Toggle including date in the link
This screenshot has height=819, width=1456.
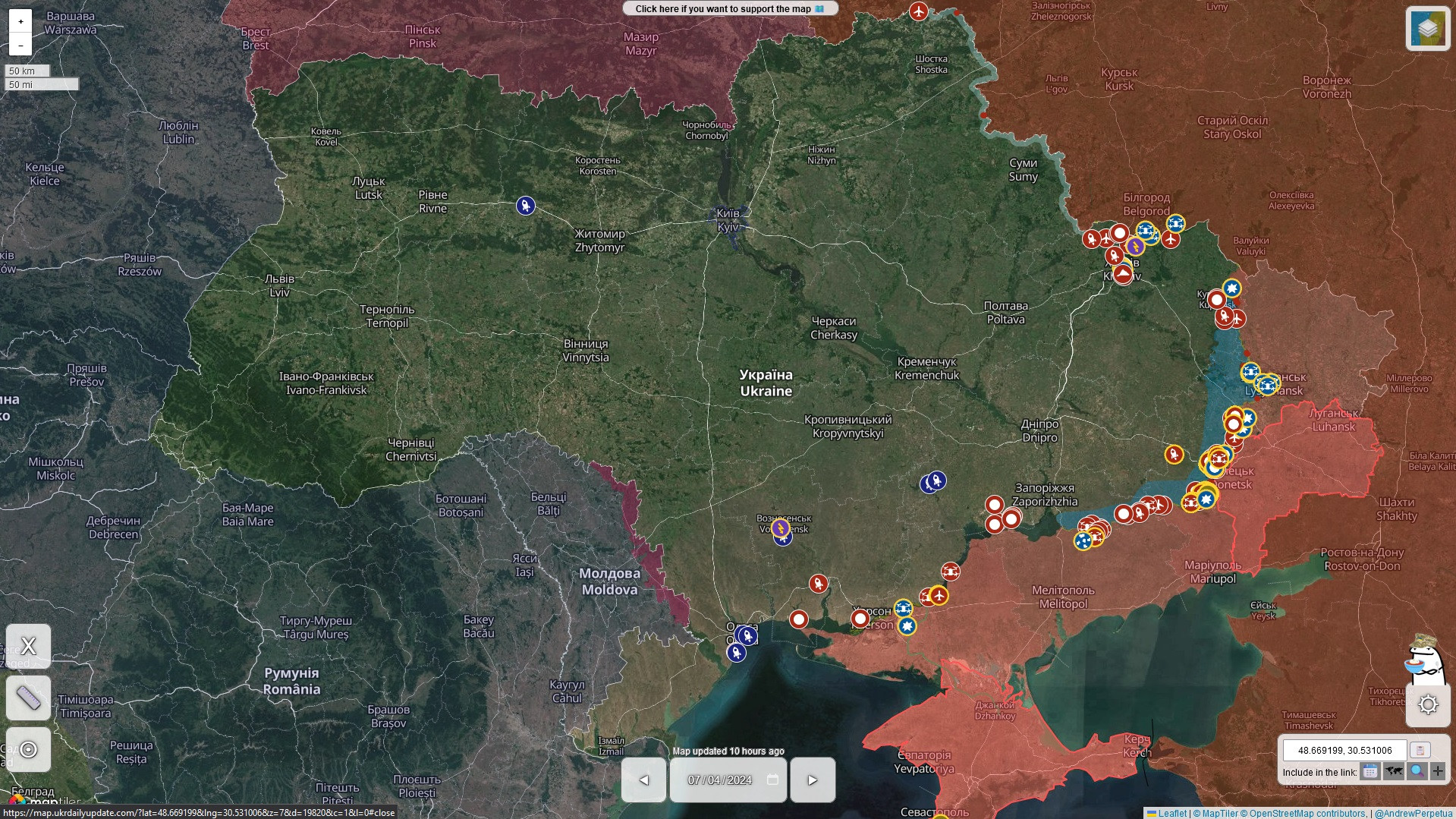point(1370,772)
